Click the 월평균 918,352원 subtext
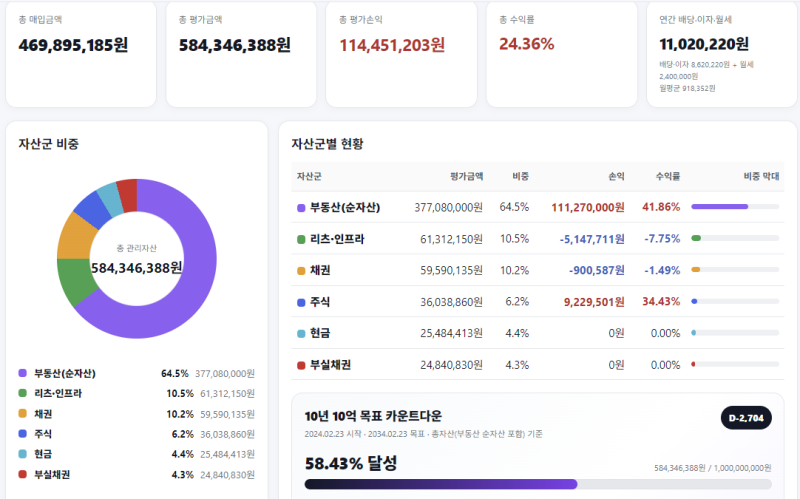 [x=687, y=88]
